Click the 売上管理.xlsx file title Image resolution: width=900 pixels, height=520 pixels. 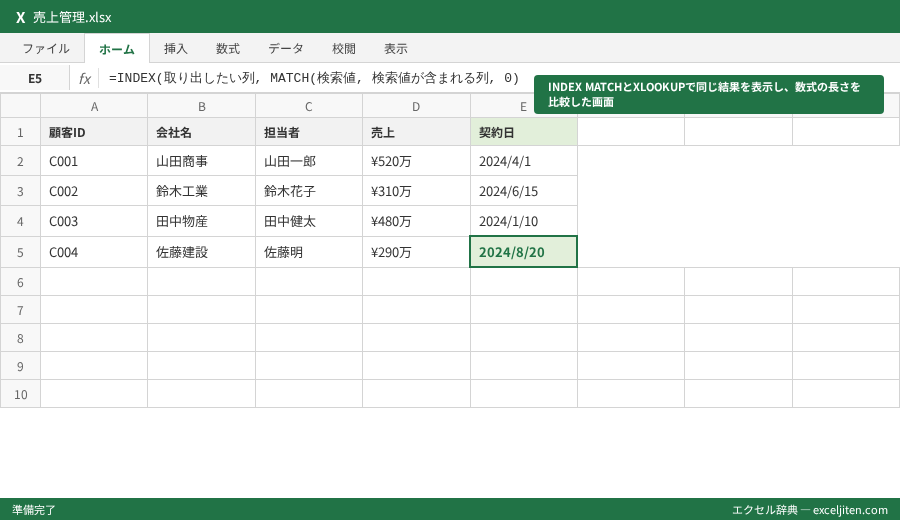click(72, 17)
